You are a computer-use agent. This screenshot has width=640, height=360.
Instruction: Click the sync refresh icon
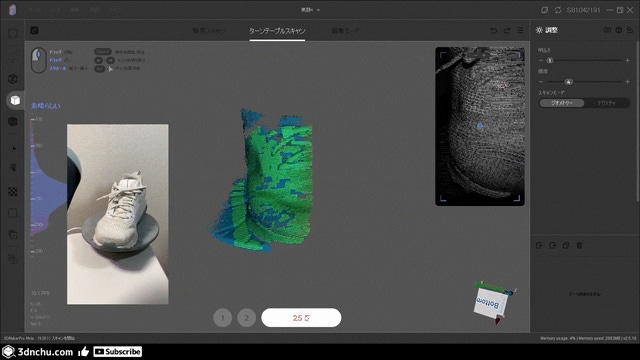tap(558, 10)
